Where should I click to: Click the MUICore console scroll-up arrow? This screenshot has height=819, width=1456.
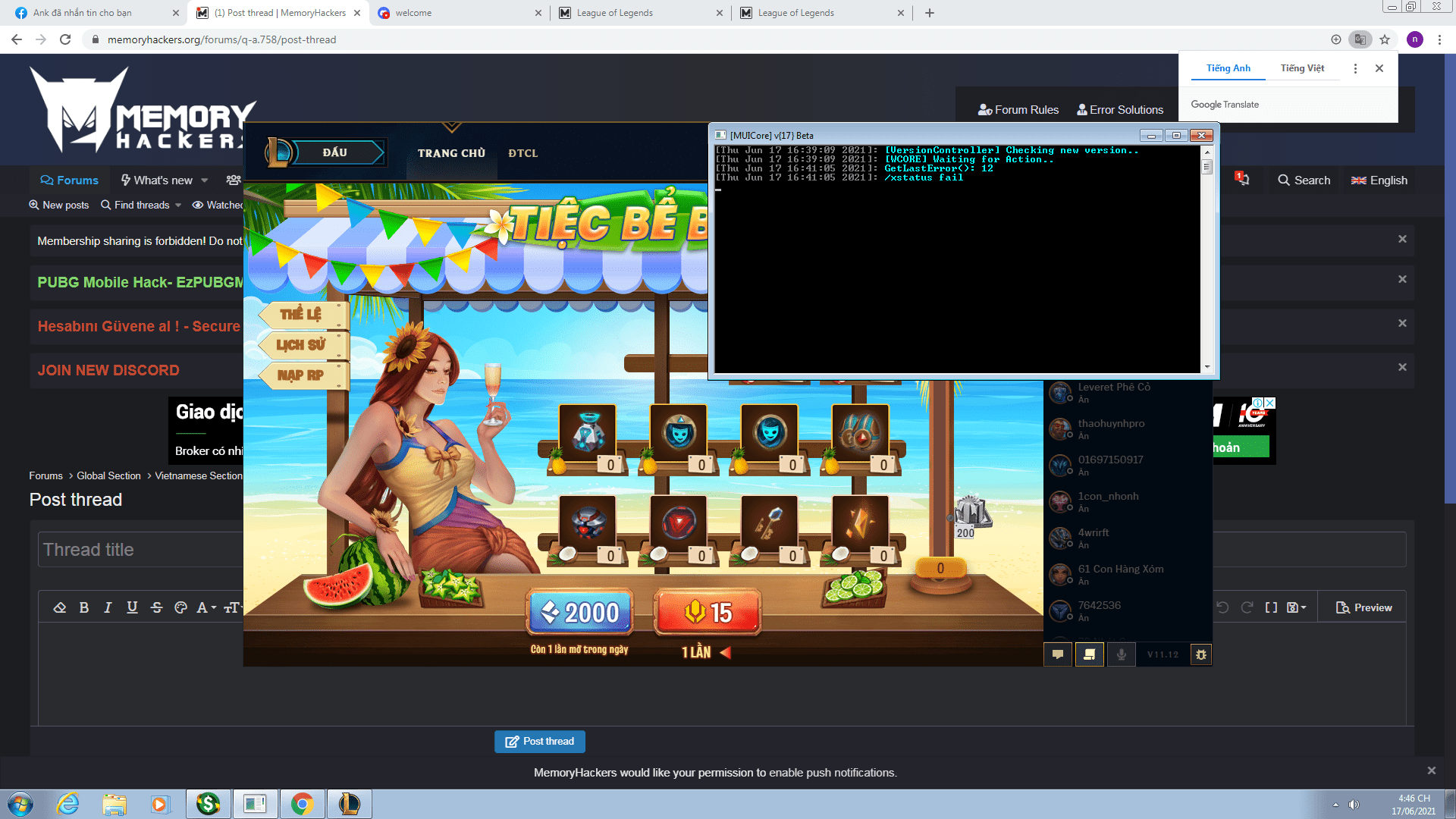[1207, 152]
